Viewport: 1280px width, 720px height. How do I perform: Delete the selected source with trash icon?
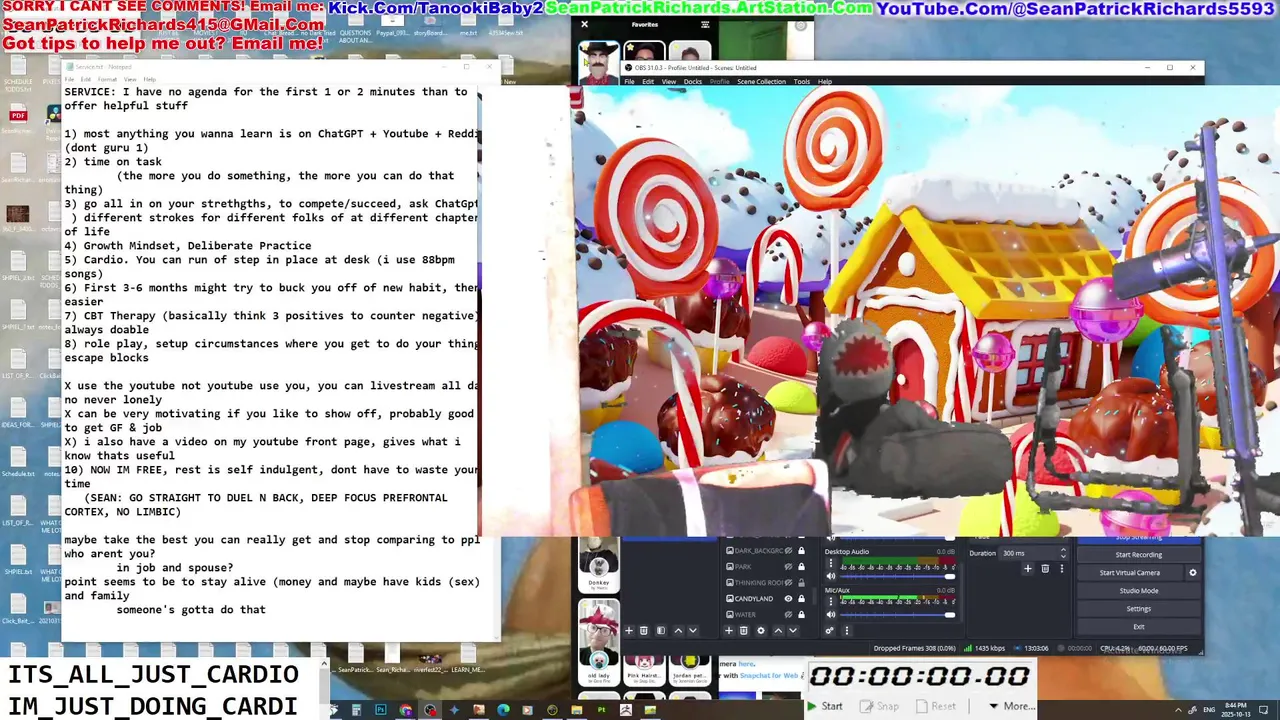coord(743,630)
